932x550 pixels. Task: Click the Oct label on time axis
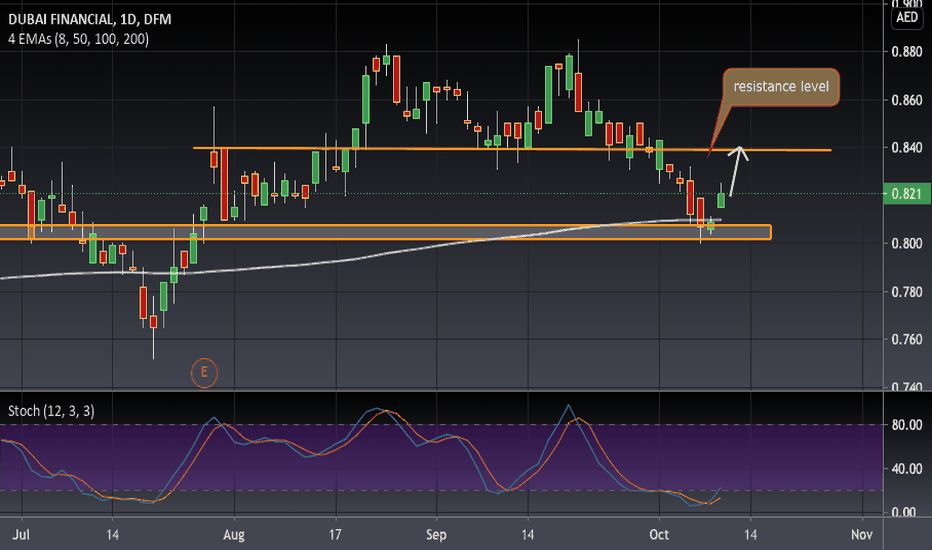659,535
